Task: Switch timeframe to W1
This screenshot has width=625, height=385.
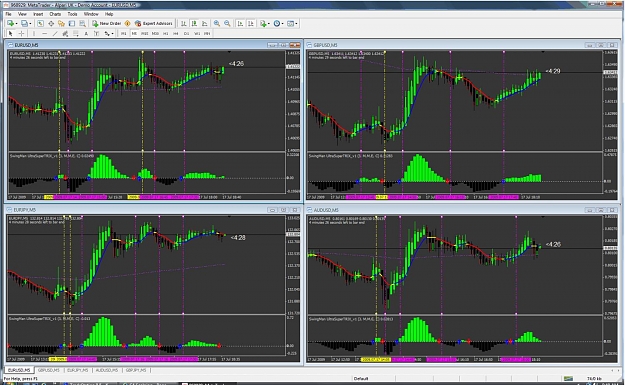Action: point(197,33)
